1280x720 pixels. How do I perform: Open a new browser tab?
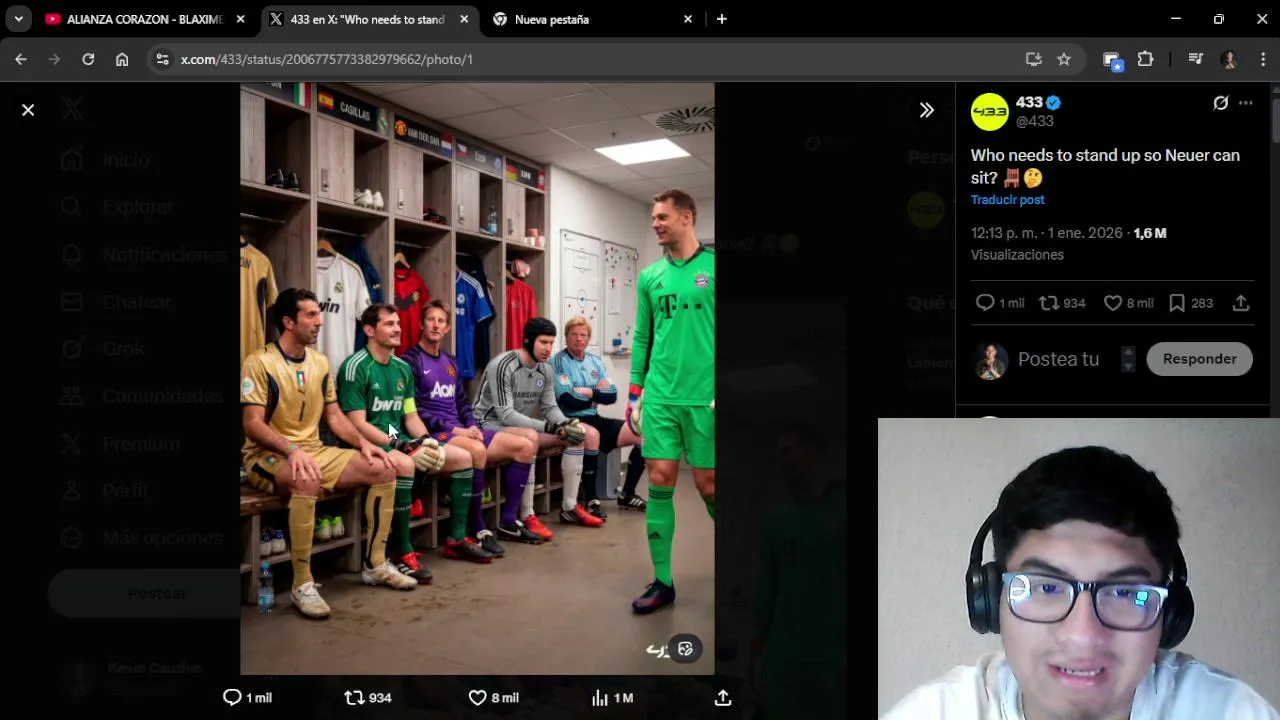click(721, 19)
